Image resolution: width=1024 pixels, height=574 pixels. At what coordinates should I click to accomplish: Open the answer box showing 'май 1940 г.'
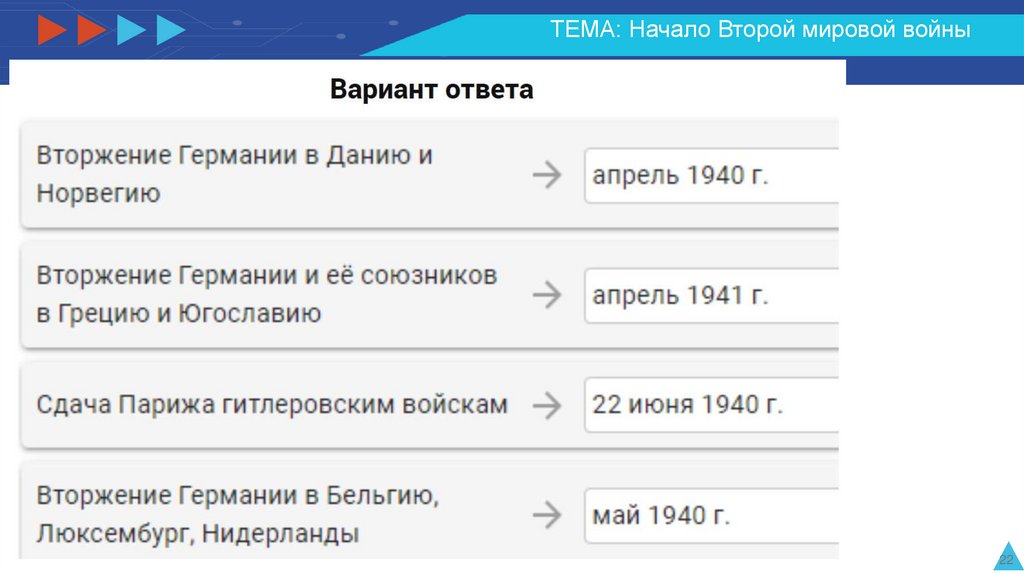click(x=710, y=515)
